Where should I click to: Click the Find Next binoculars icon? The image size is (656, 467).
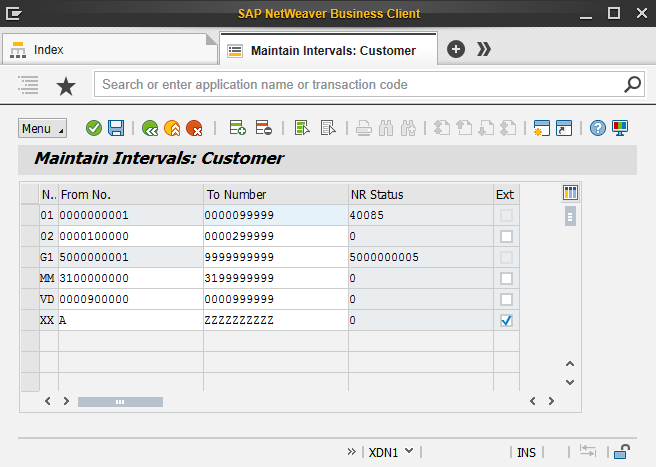(408, 128)
